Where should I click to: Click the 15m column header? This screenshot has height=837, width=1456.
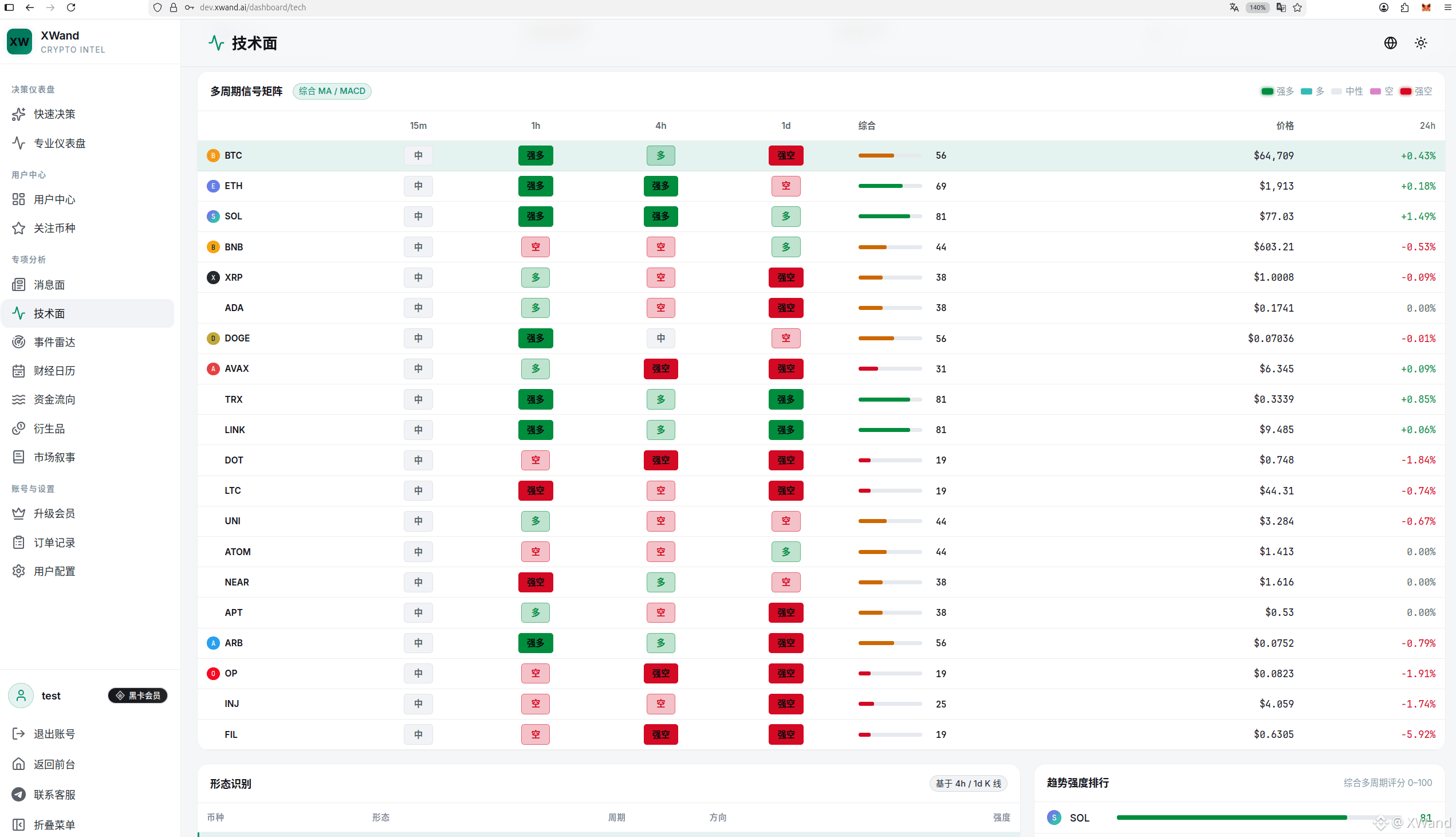tap(418, 125)
